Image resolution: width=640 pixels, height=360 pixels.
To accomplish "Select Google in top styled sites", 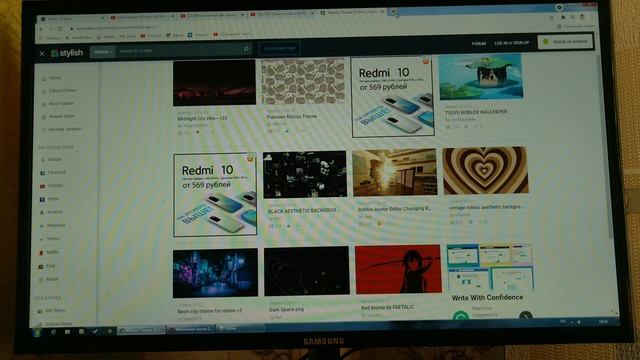I will tap(51, 160).
